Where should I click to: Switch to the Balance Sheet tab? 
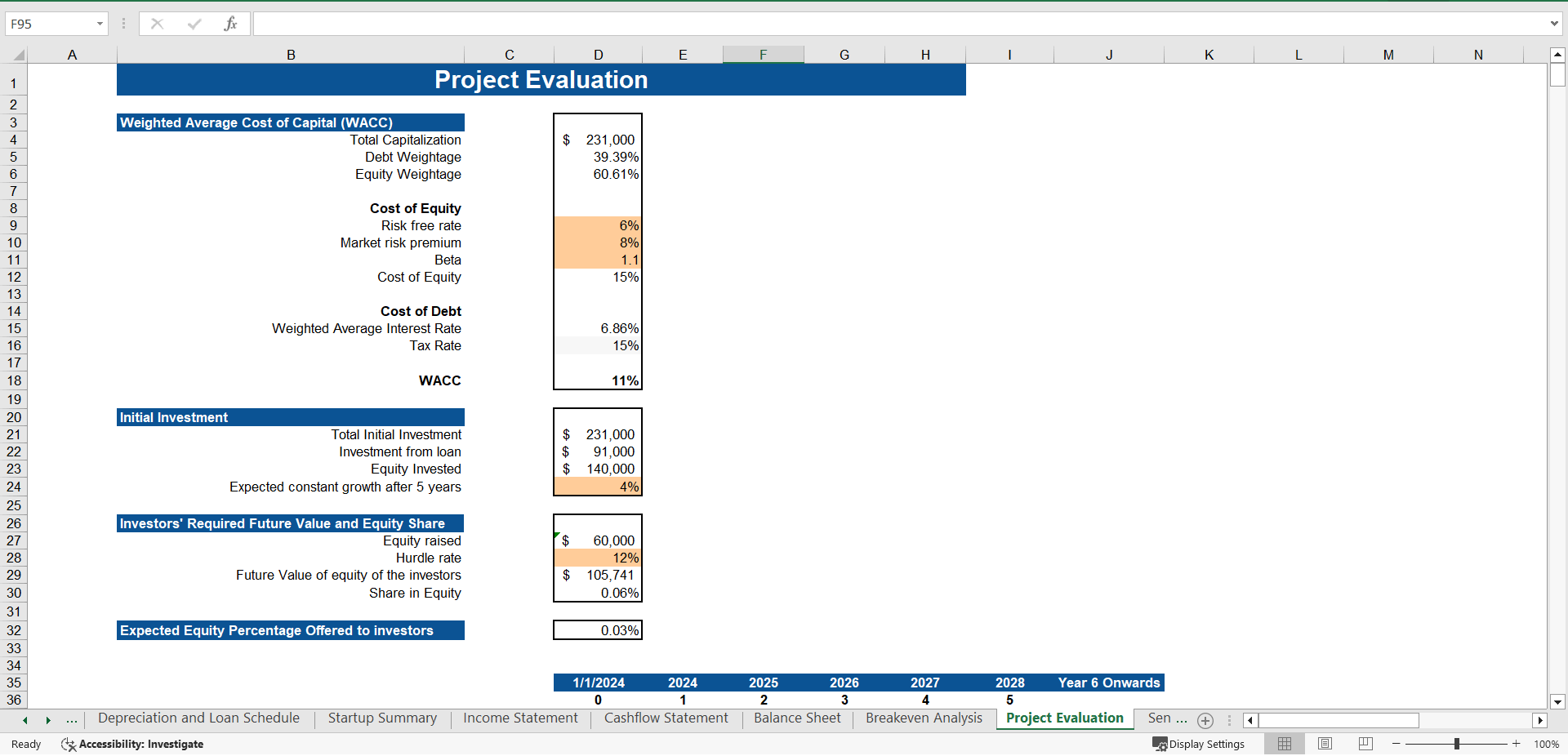797,718
